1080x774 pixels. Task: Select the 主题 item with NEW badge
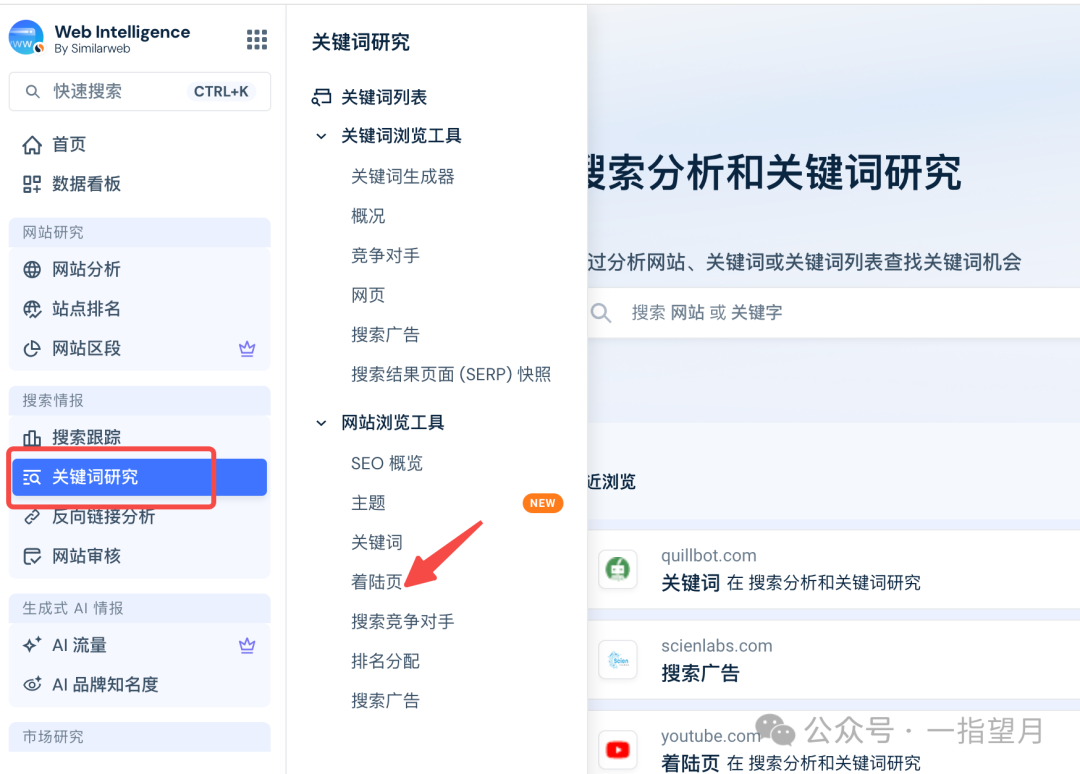pos(369,503)
